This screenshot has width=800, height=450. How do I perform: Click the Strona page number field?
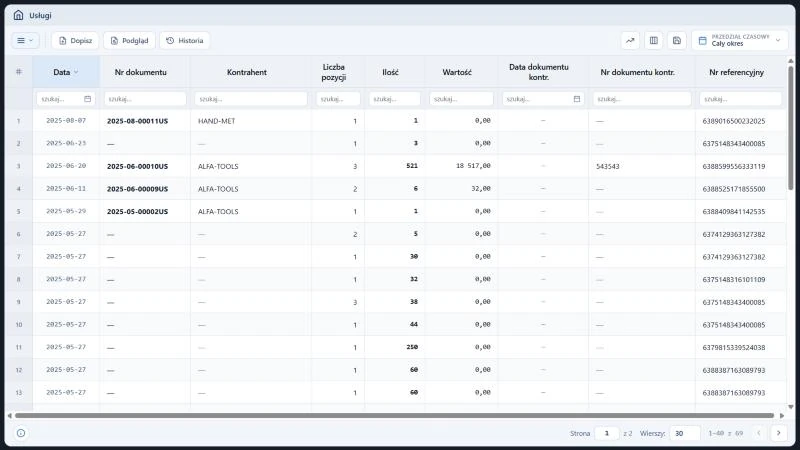pyautogui.click(x=607, y=433)
